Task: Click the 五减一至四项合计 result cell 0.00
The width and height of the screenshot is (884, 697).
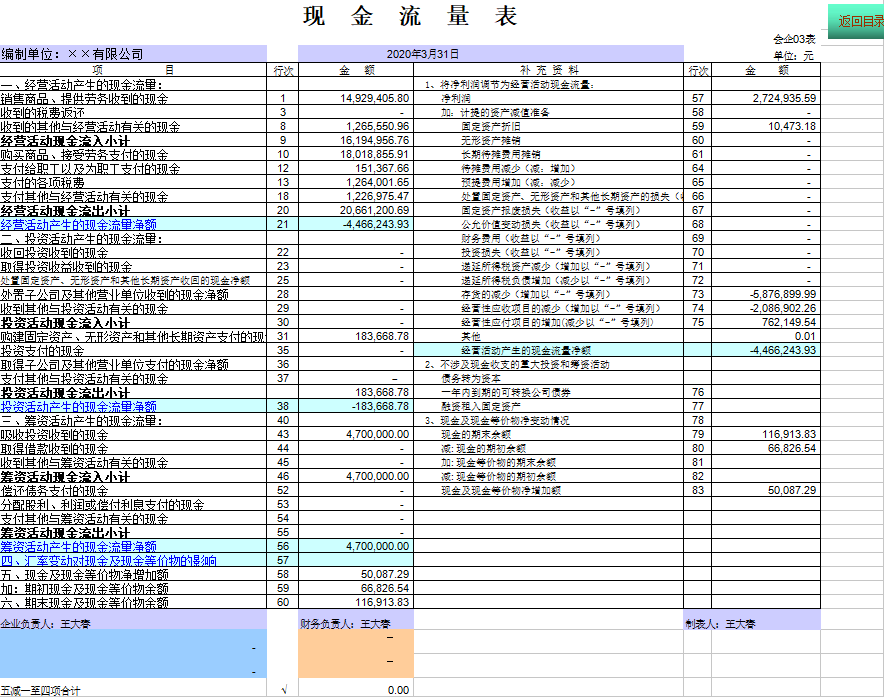Action: coord(398,688)
